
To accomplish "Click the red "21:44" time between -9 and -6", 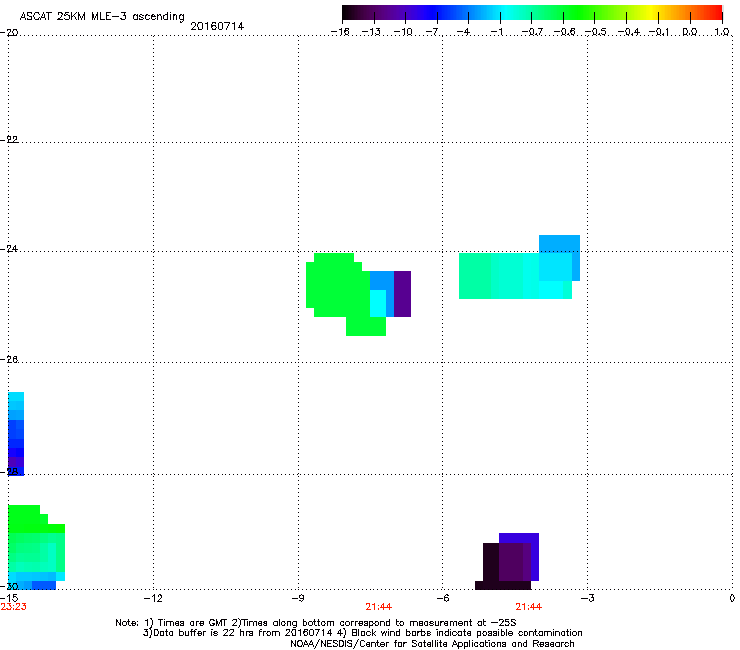I will coord(378,607).
